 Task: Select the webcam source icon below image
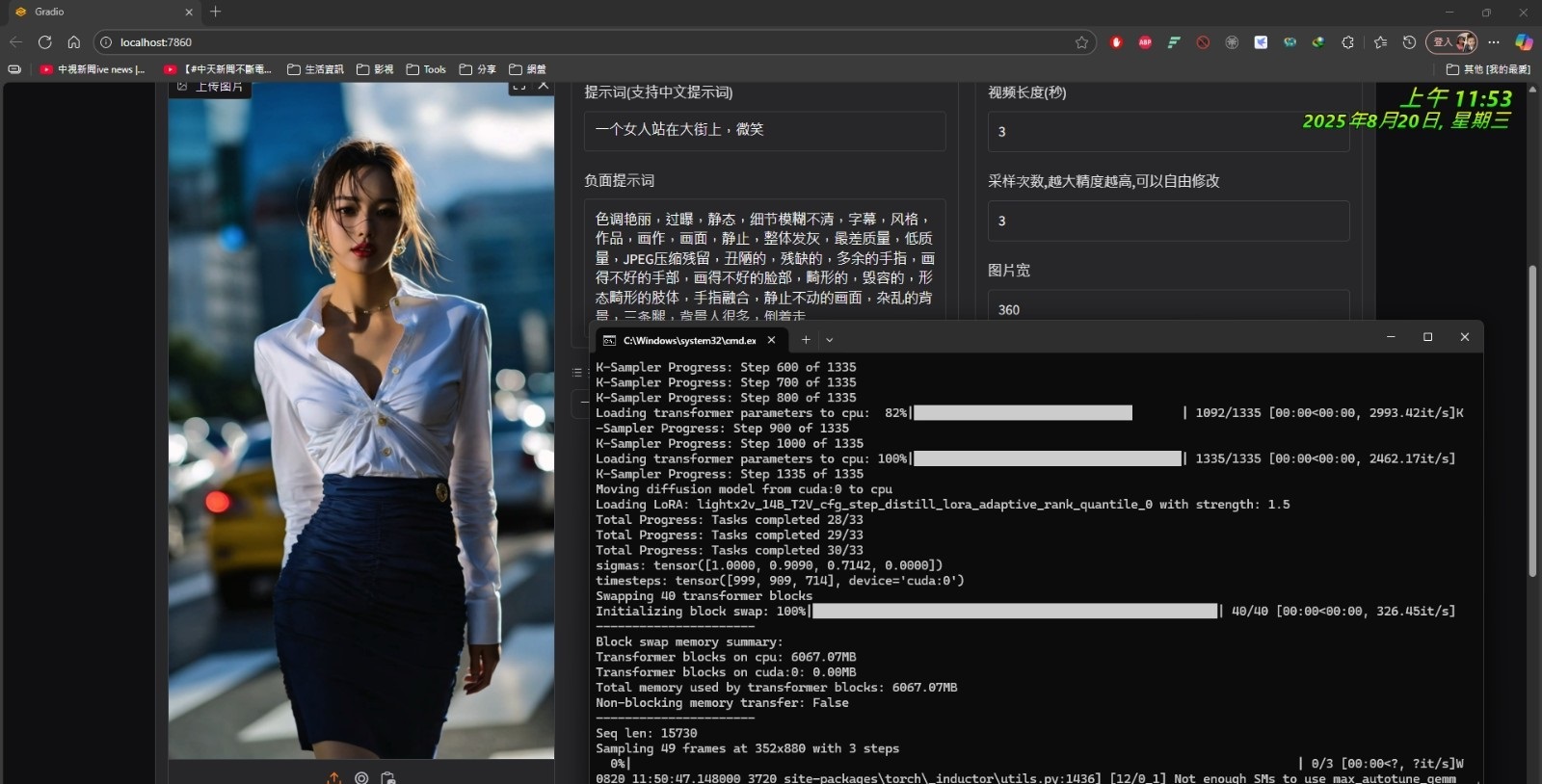[361, 777]
